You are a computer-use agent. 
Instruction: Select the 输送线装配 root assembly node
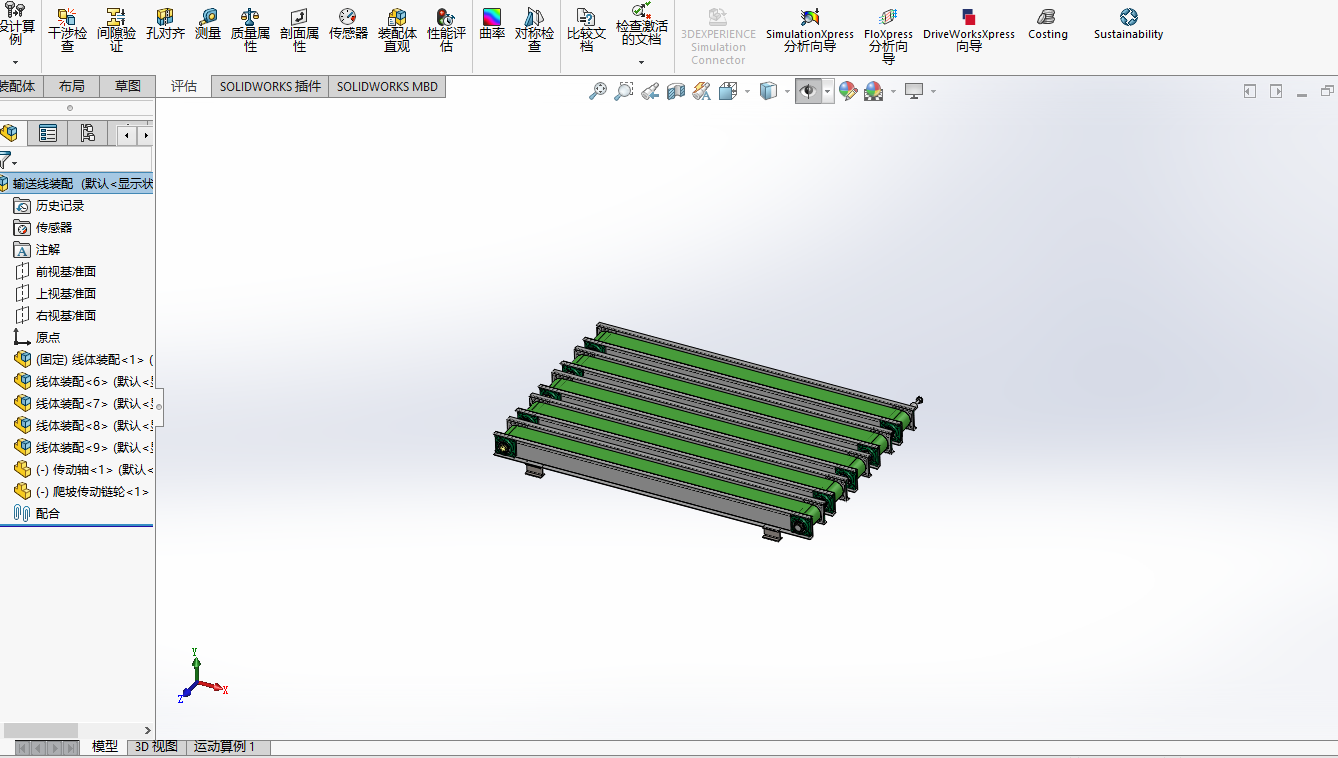pyautogui.click(x=77, y=183)
